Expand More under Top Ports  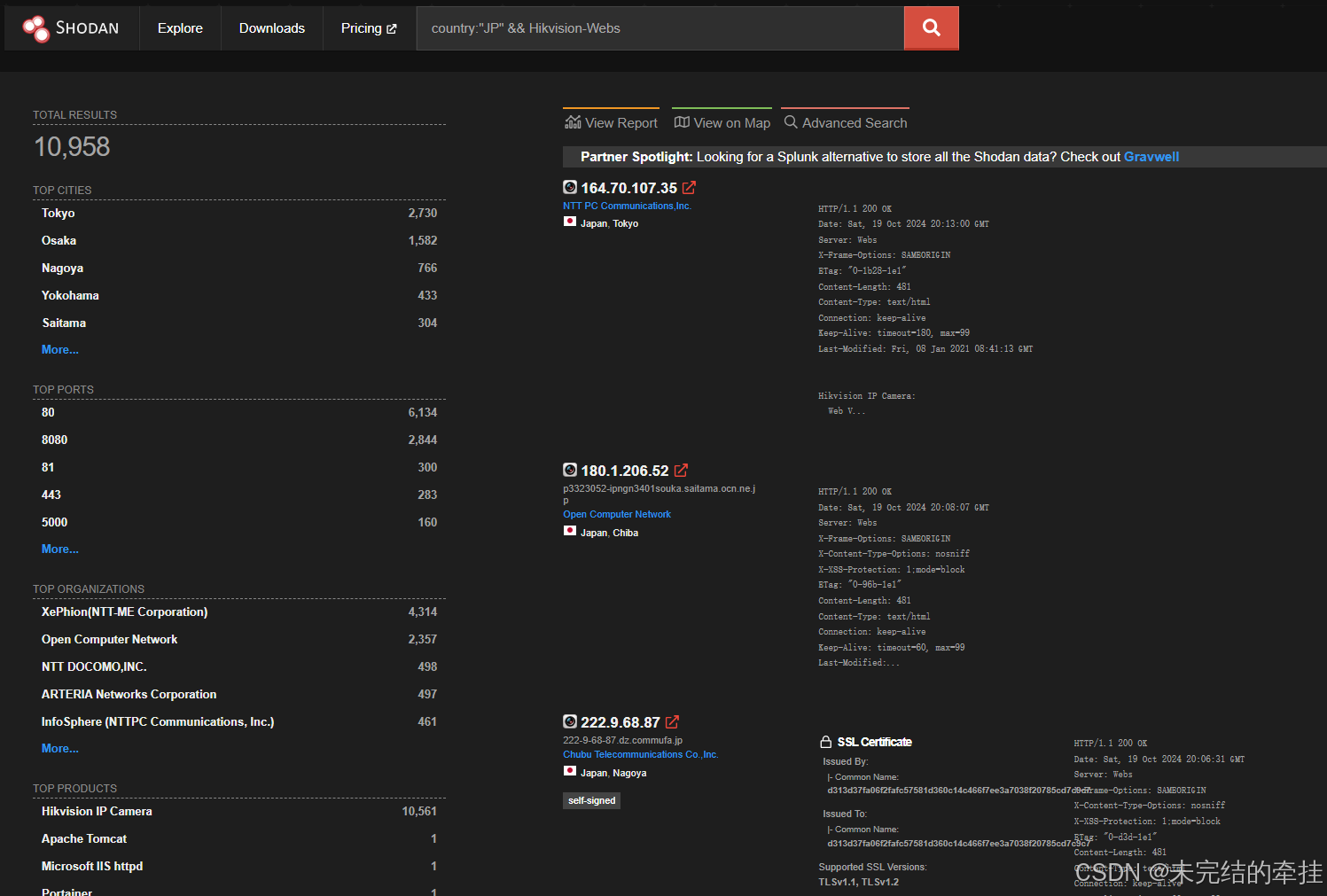[60, 549]
